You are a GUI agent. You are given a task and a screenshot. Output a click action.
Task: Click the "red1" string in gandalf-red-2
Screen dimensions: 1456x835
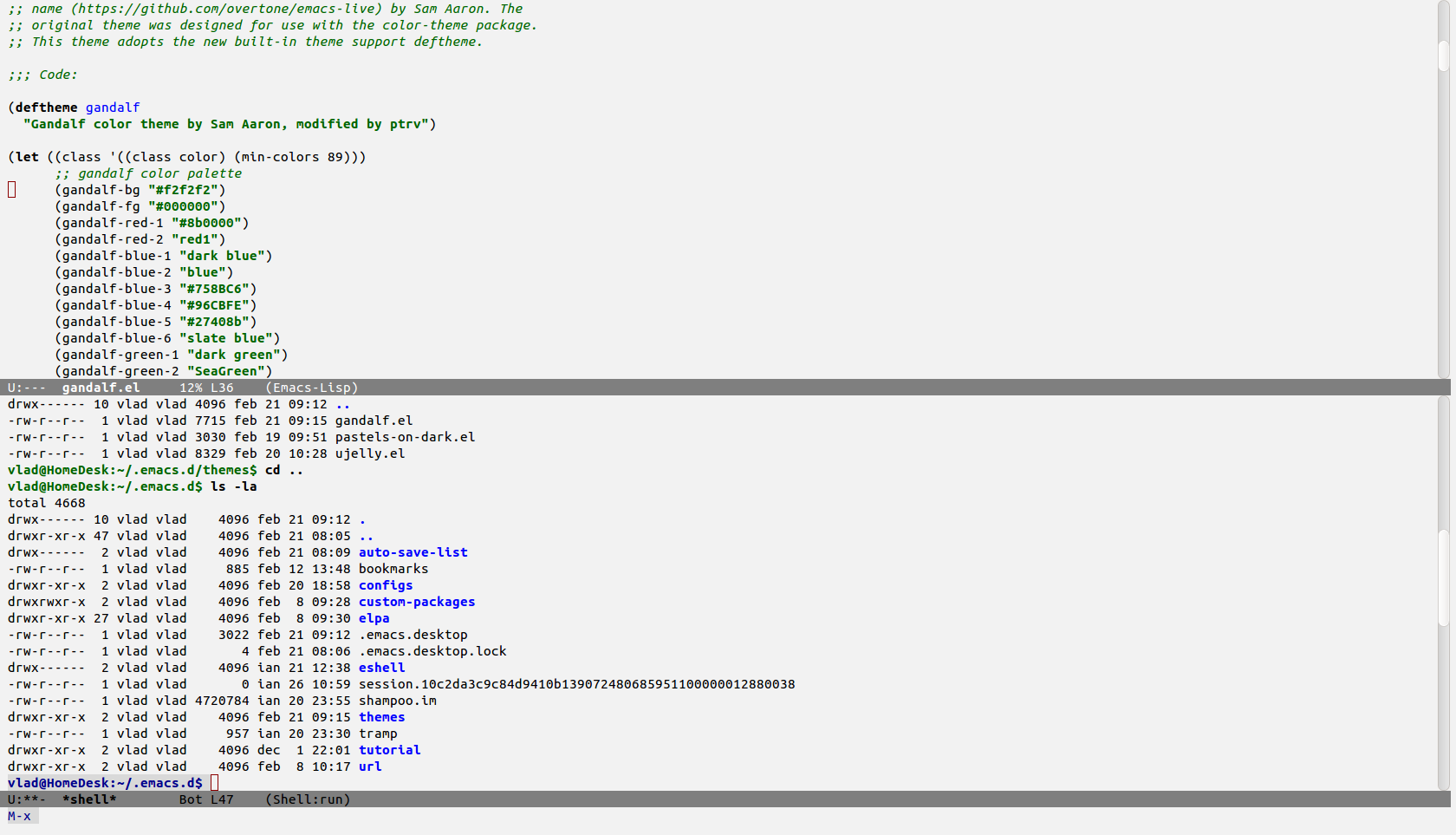tap(195, 239)
